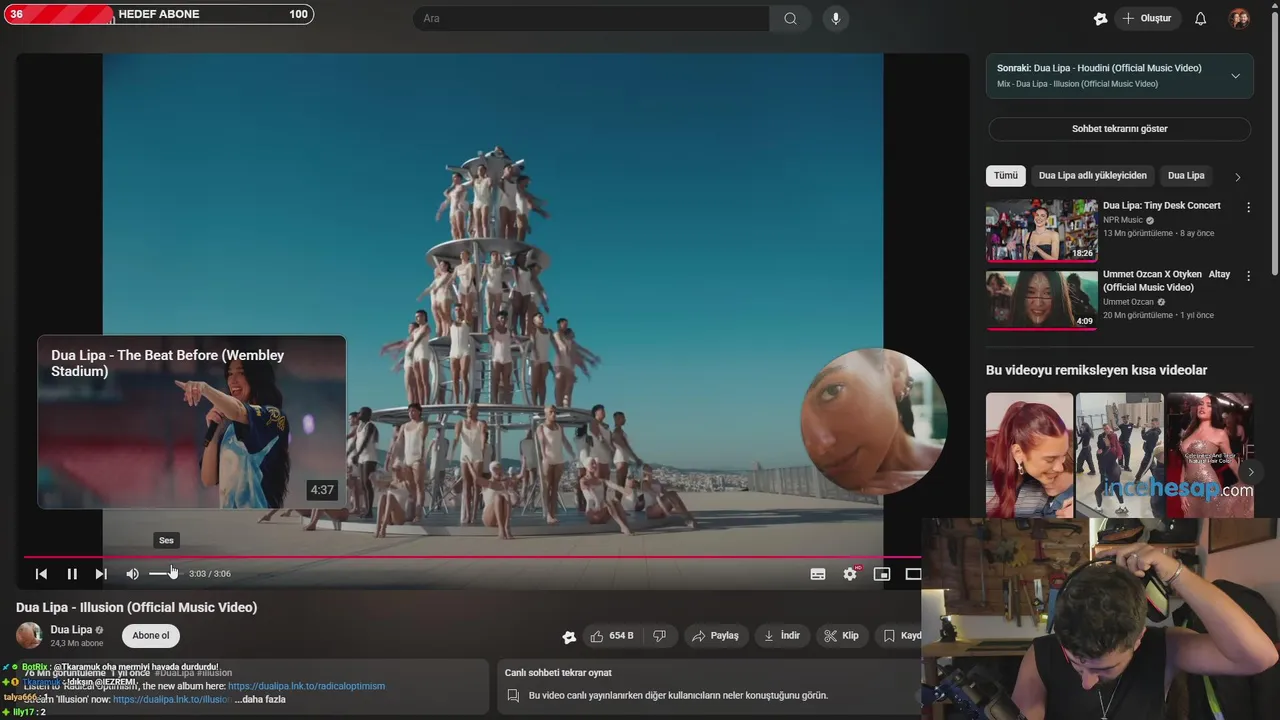The image size is (1280, 720).
Task: Click Abone ol subscribe button
Action: point(151,636)
